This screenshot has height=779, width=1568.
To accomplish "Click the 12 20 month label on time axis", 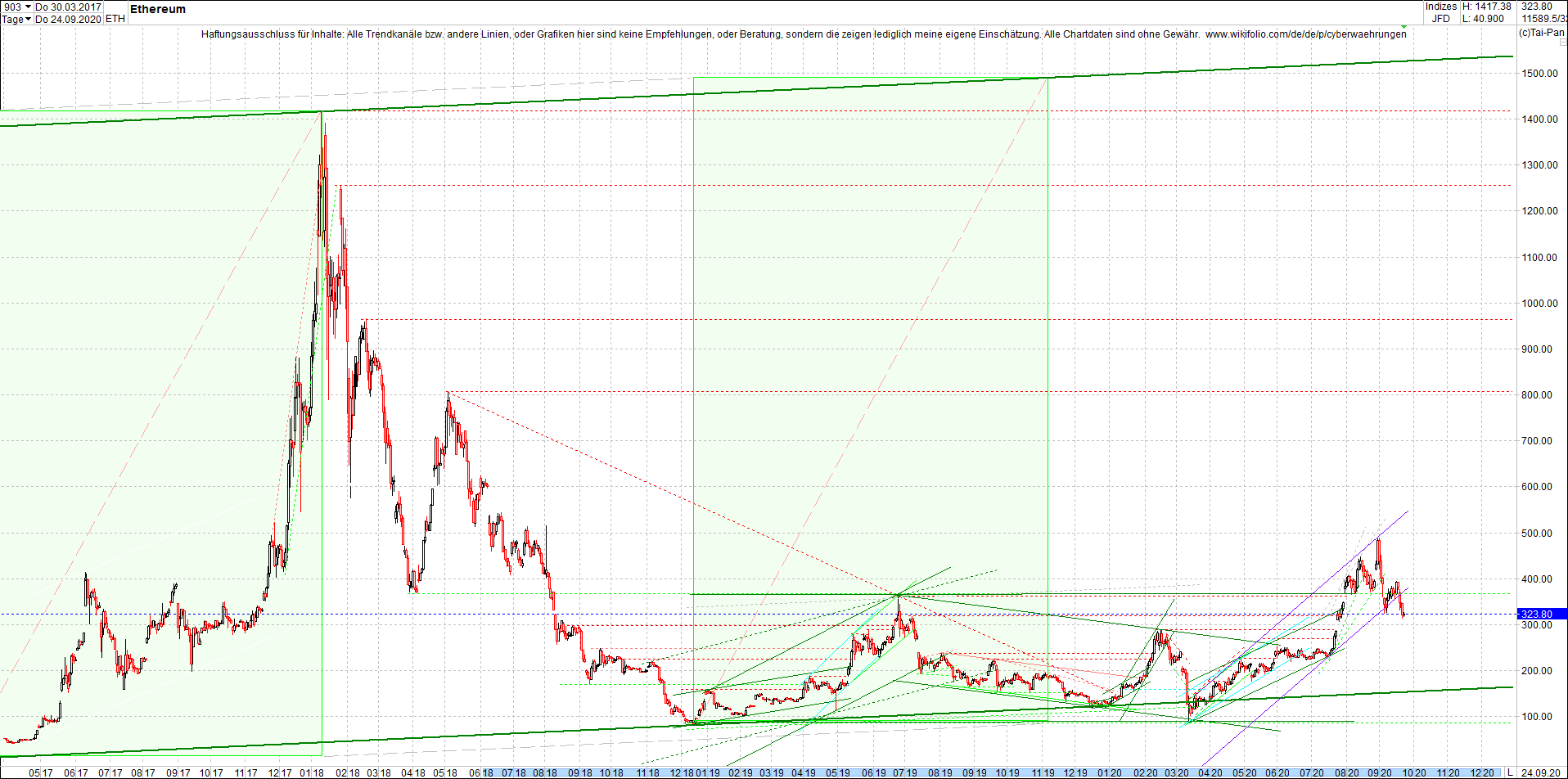I will 1482,772.
